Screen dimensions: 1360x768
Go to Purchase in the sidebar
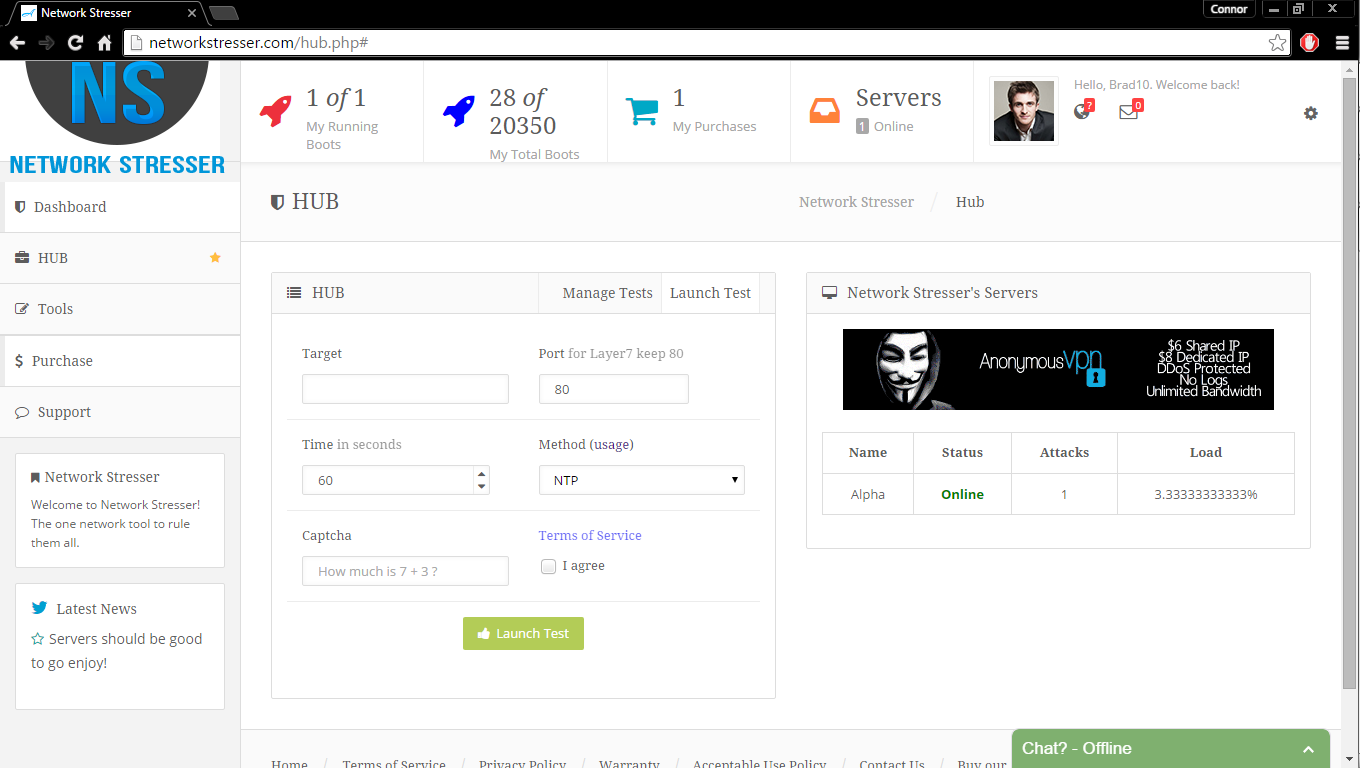tap(120, 361)
